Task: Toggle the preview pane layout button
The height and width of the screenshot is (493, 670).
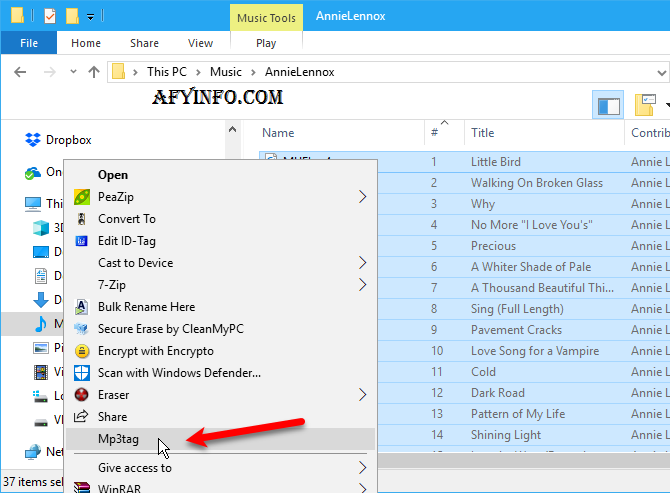Action: pyautogui.click(x=608, y=106)
